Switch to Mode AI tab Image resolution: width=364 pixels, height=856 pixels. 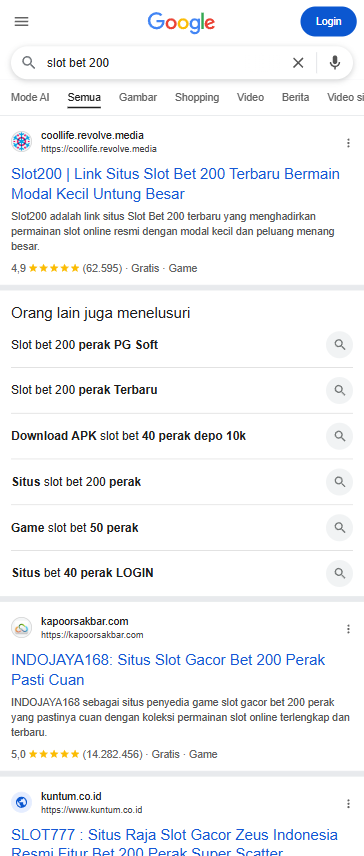[x=30, y=97]
